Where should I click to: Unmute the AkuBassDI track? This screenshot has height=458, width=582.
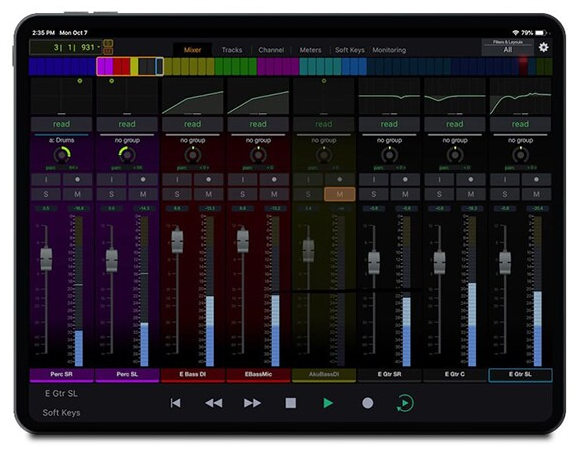pyautogui.click(x=340, y=194)
